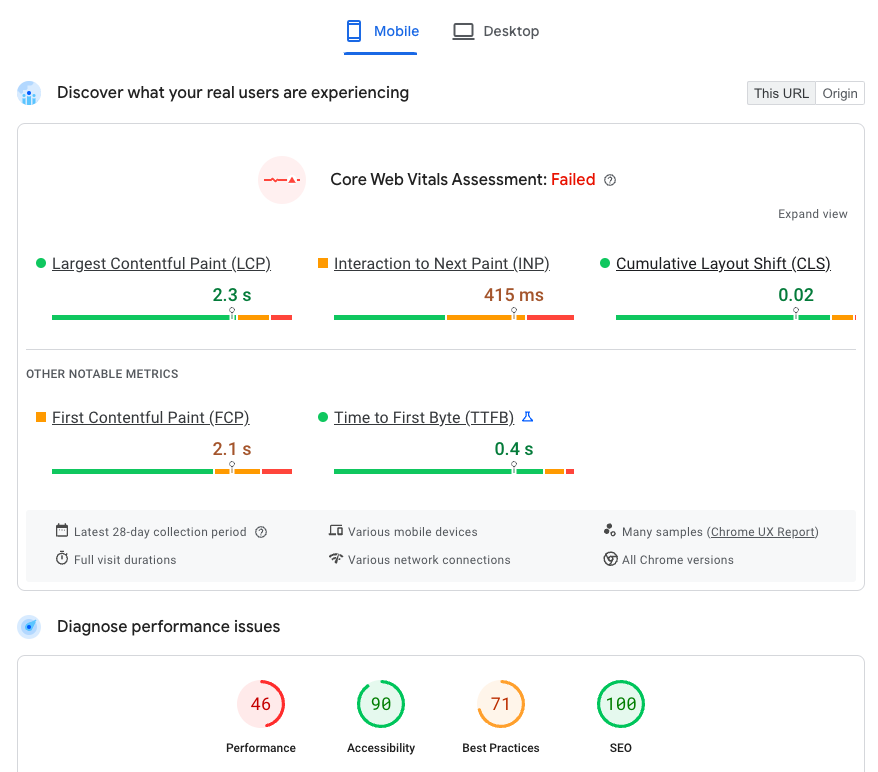This screenshot has width=878, height=772.
Task: Open Interaction to Next Paint (INP) link
Action: pos(442,263)
